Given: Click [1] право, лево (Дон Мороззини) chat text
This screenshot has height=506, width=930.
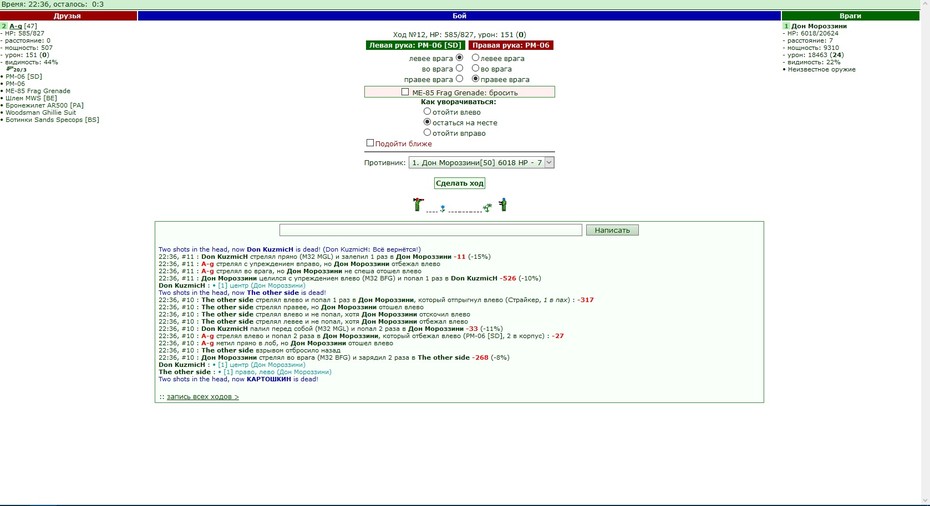Looking at the screenshot, I should pos(277,372).
